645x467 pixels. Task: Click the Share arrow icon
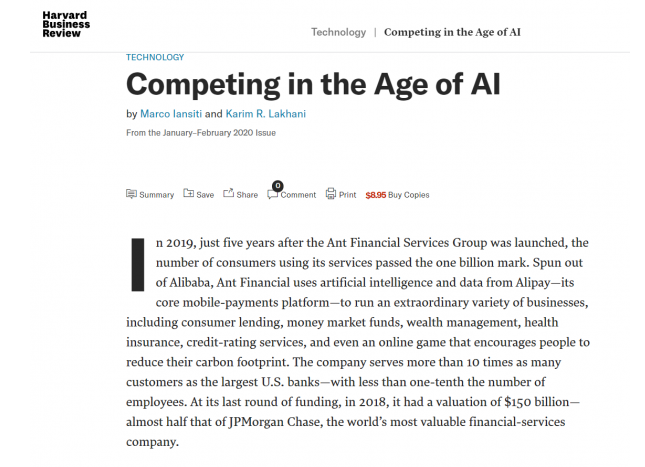pos(228,193)
